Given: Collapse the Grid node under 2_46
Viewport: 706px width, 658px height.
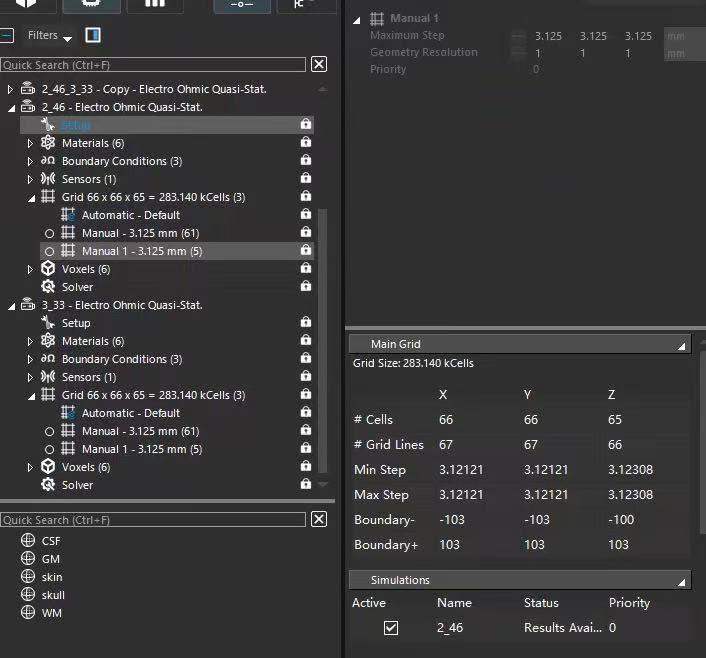Looking at the screenshot, I should click(31, 198).
